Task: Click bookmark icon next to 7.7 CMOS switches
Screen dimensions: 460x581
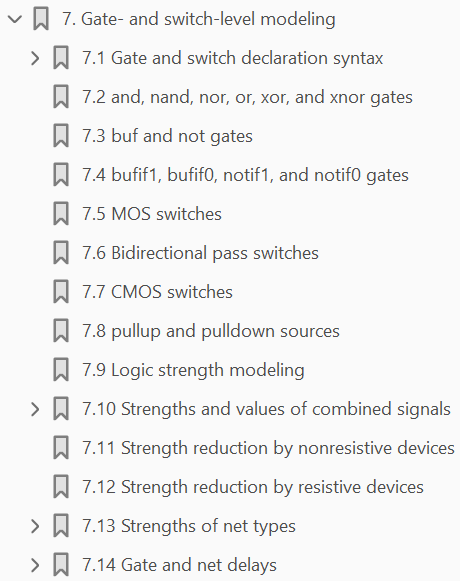Action: pos(61,292)
